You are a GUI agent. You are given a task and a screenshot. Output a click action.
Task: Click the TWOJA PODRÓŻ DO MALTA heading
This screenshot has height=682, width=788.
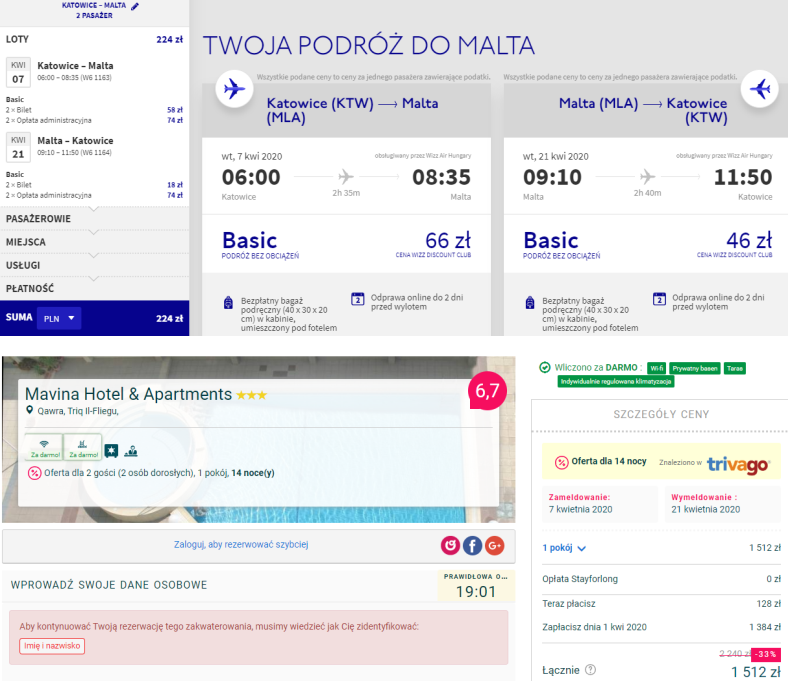[x=368, y=45]
